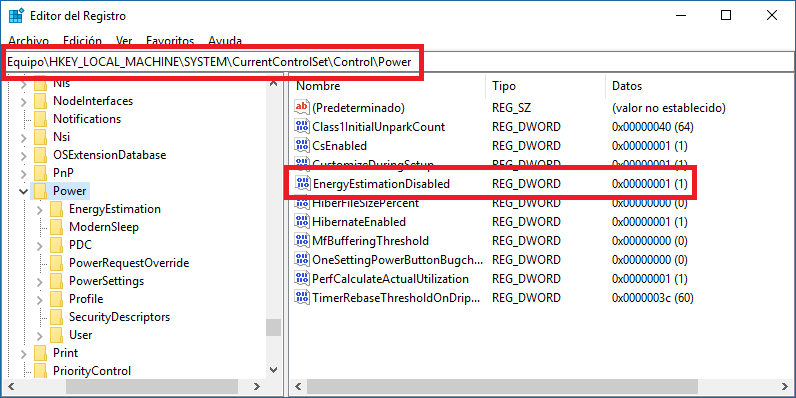The height and width of the screenshot is (398, 796).
Task: Expand the OSExtensionDatabase key
Action: coord(23,155)
